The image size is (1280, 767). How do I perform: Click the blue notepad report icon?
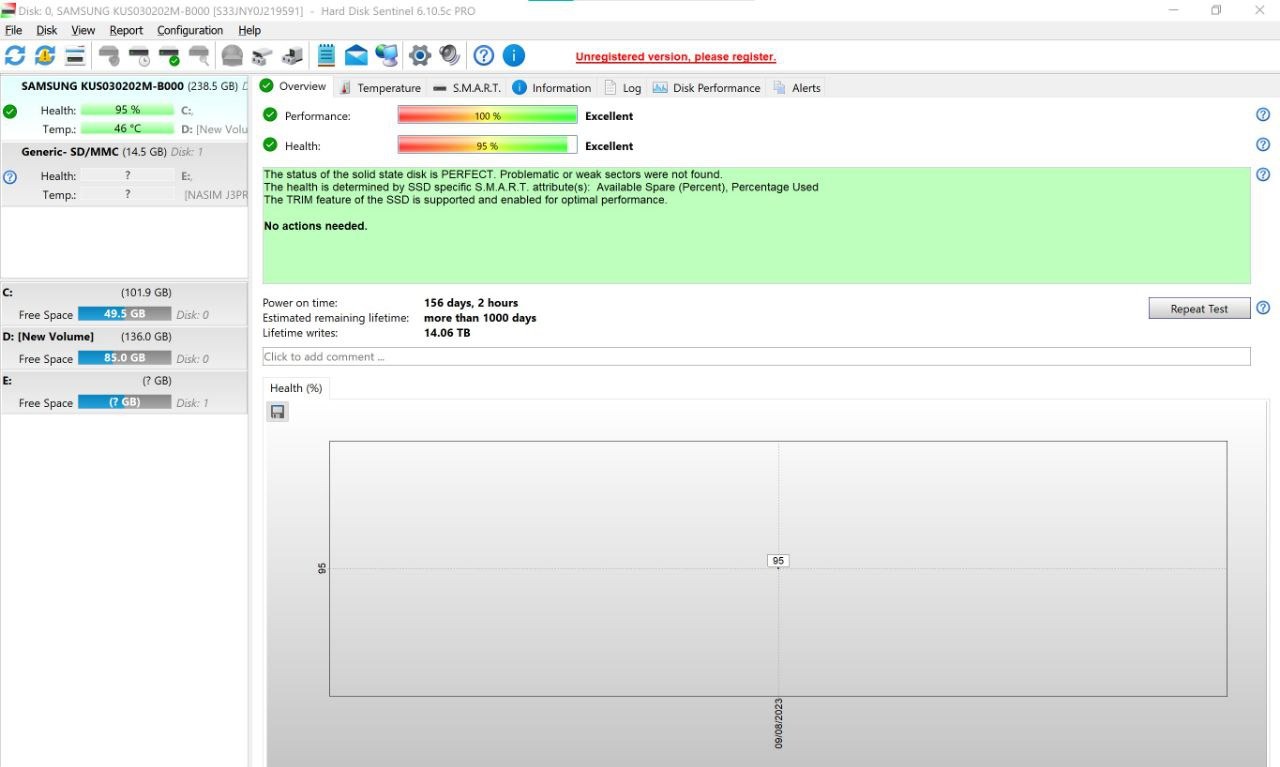326,56
